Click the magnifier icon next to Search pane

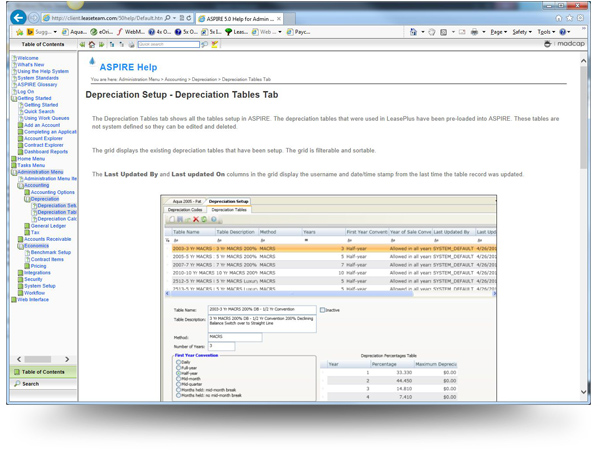[17, 383]
